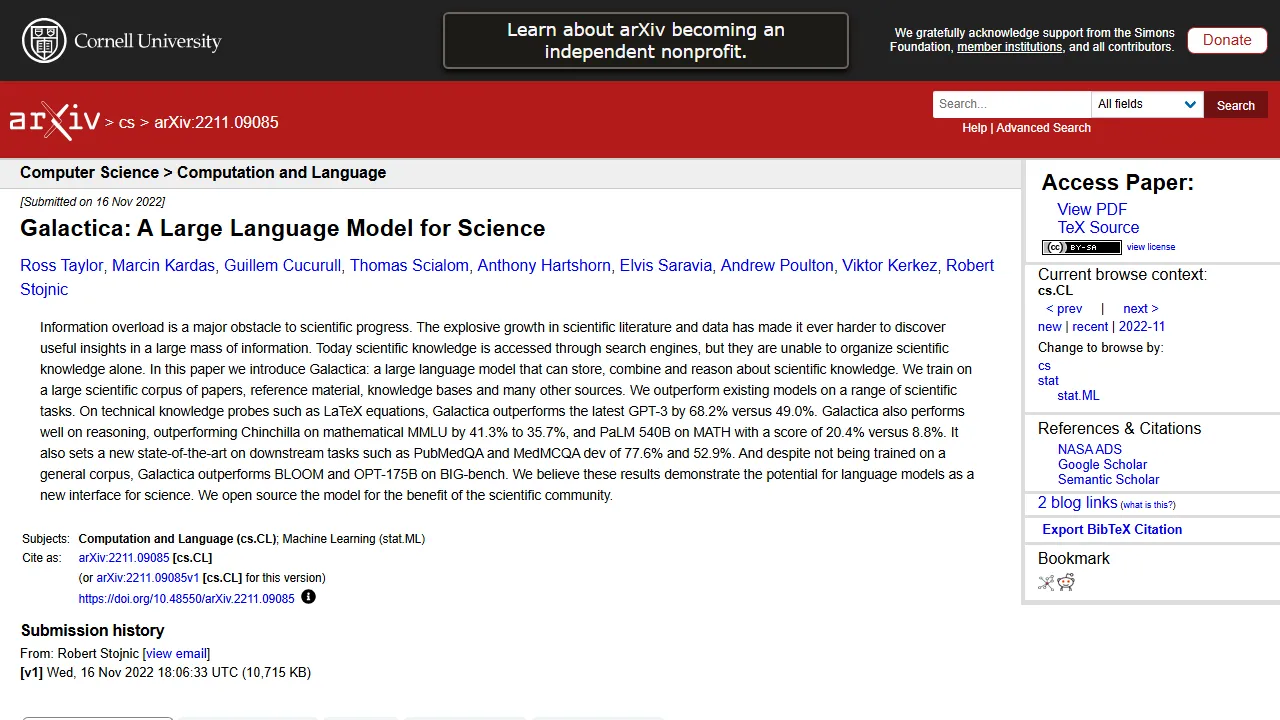The image size is (1280, 720).
Task: Focus the Search text field
Action: [x=1012, y=104]
